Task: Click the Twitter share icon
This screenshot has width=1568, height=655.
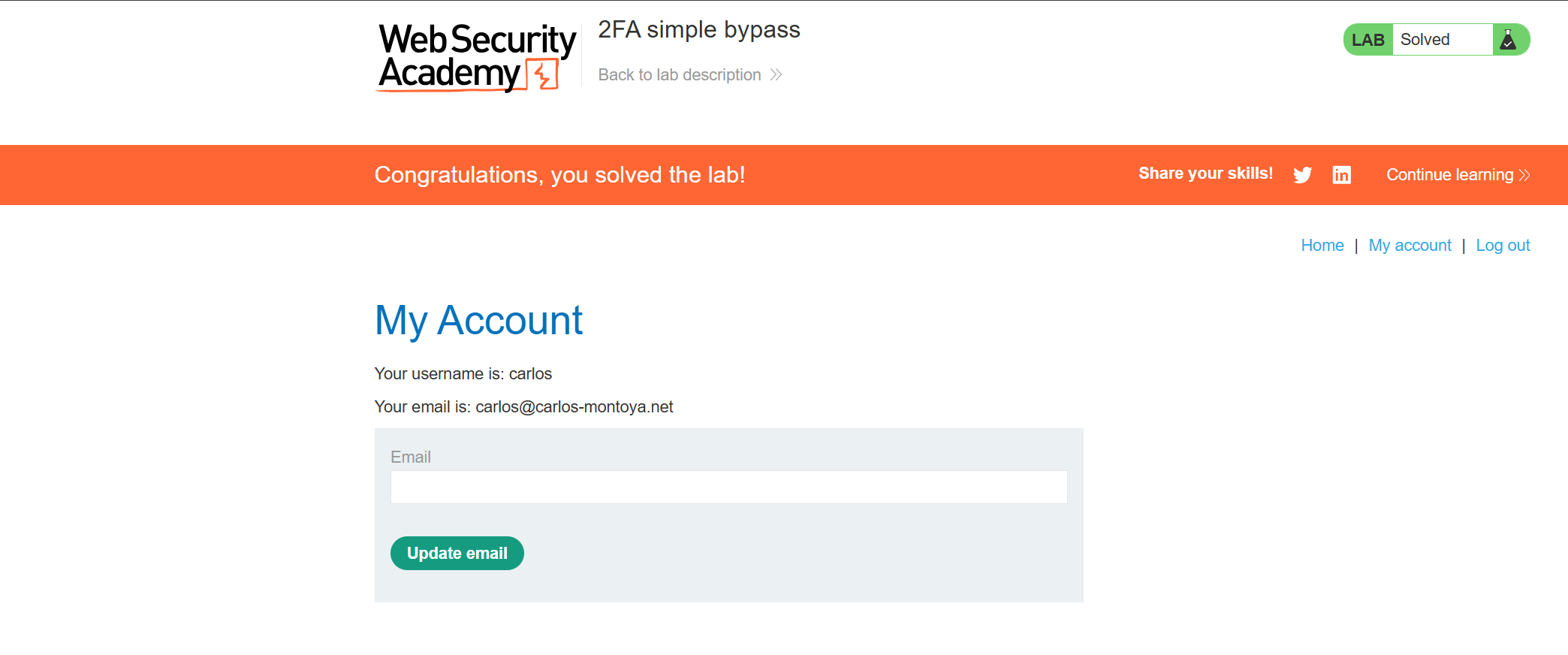Action: (x=1302, y=175)
